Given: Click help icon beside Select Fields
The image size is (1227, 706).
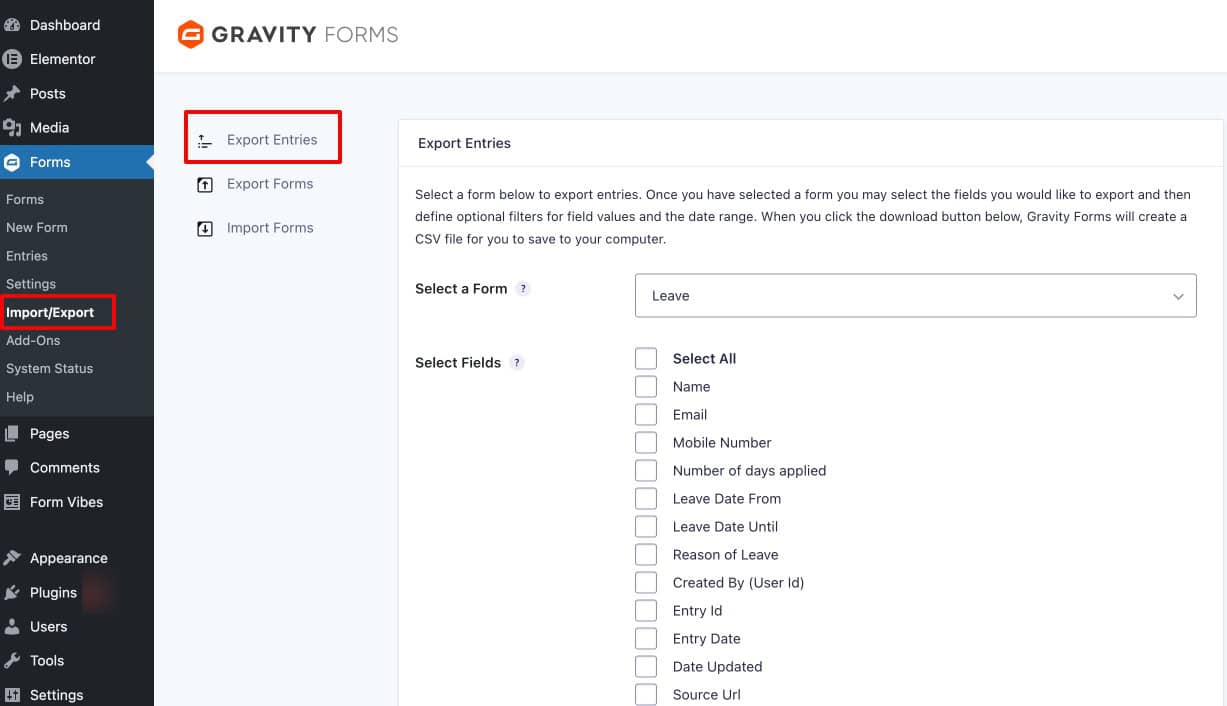Looking at the screenshot, I should [517, 363].
